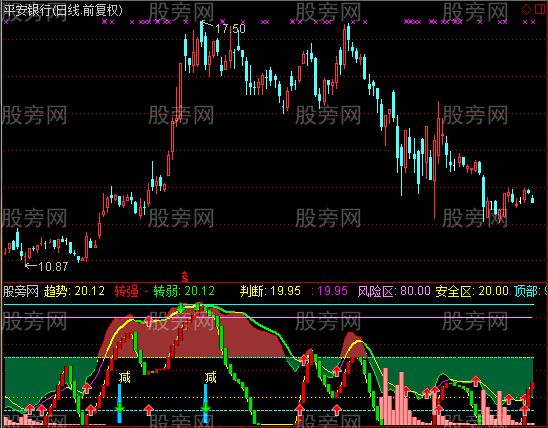Image resolution: width=548 pixels, height=428 pixels.
Task: Click the chart title 平安银行(日线.前复权)
Action: [63, 10]
